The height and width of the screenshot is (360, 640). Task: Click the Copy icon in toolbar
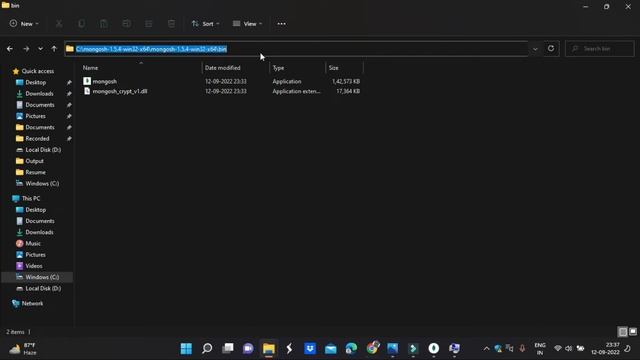tap(82, 24)
